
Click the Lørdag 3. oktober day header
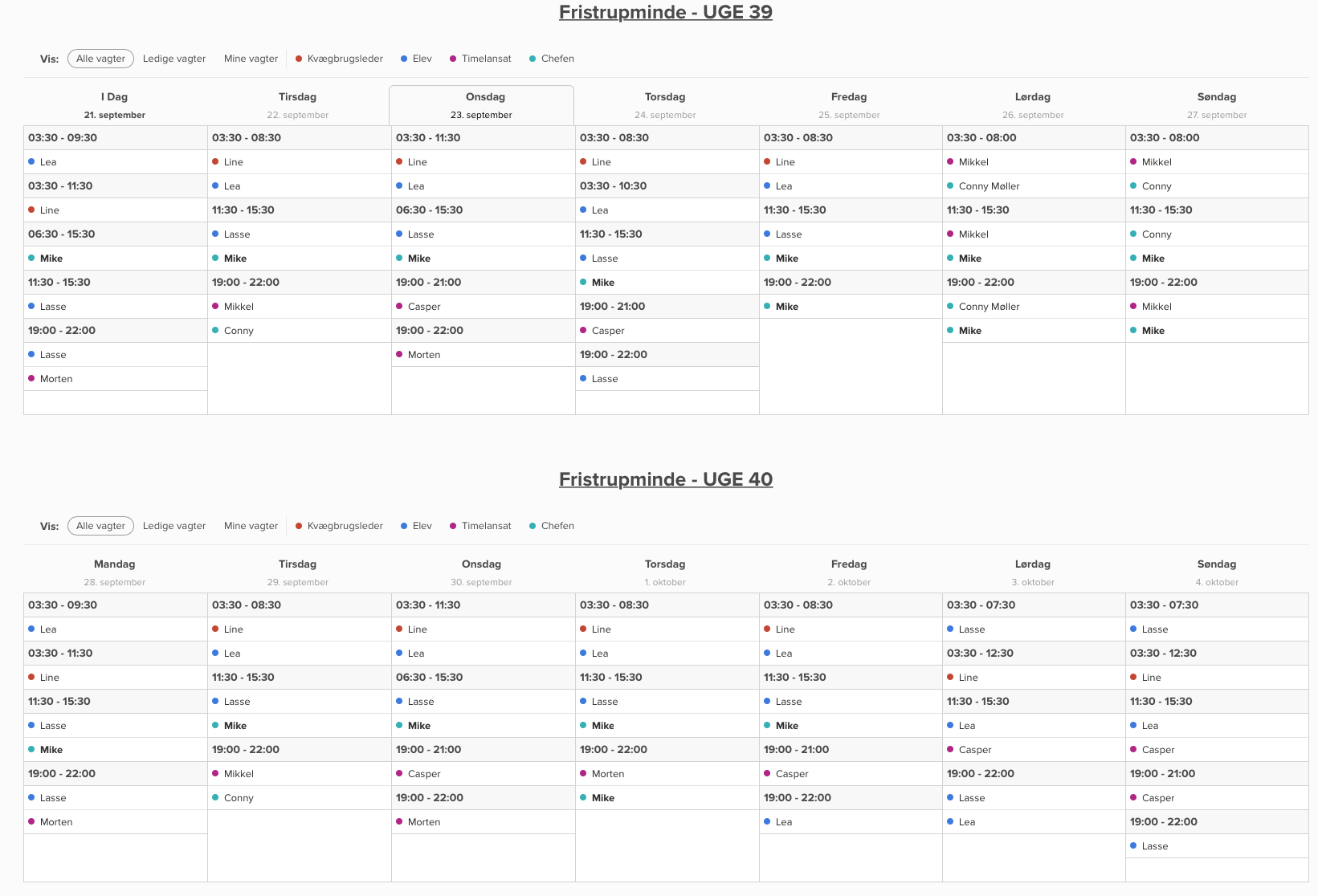click(1033, 572)
